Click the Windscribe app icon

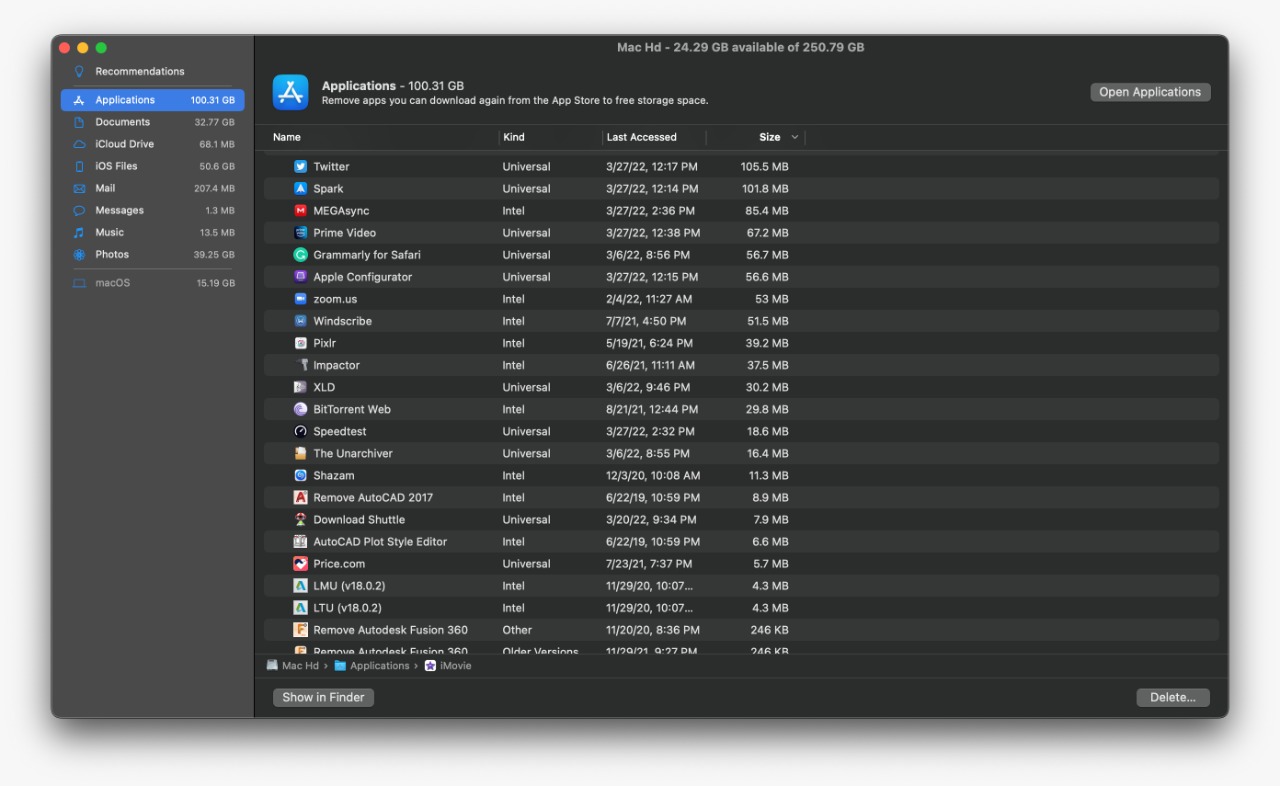pos(300,321)
